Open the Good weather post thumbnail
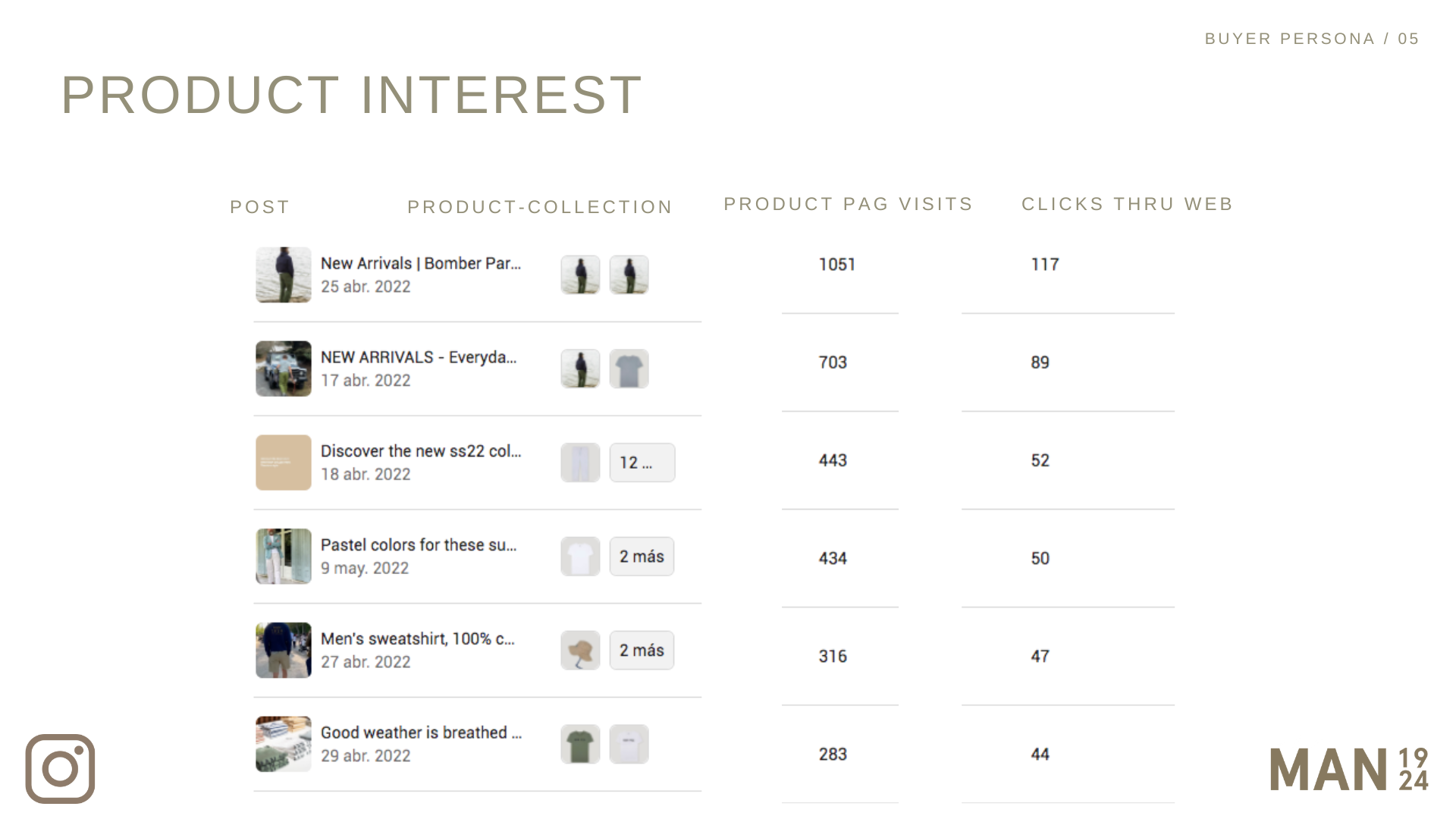This screenshot has width=1456, height=819. (283, 744)
